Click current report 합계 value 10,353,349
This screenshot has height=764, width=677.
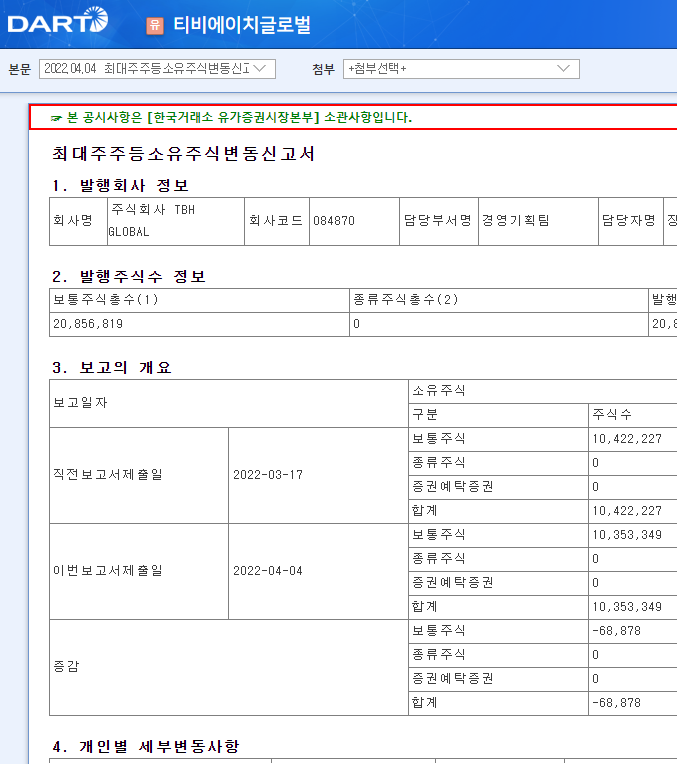tap(627, 607)
